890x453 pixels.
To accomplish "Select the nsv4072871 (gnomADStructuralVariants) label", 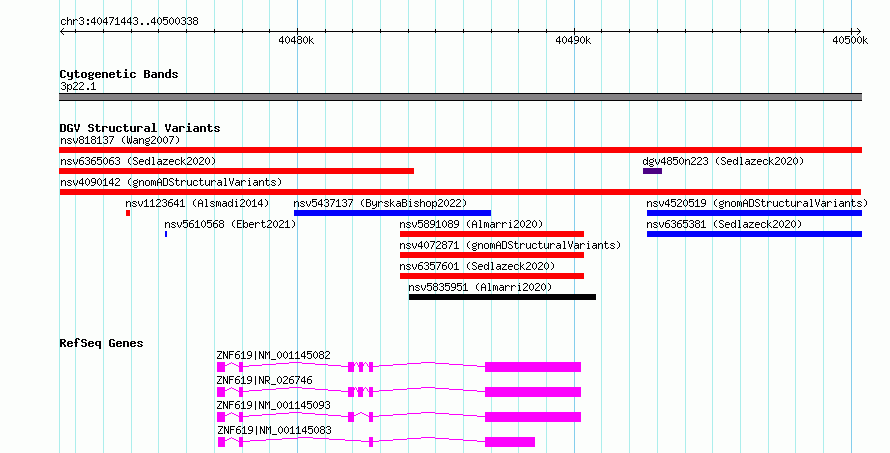I will coord(510,245).
